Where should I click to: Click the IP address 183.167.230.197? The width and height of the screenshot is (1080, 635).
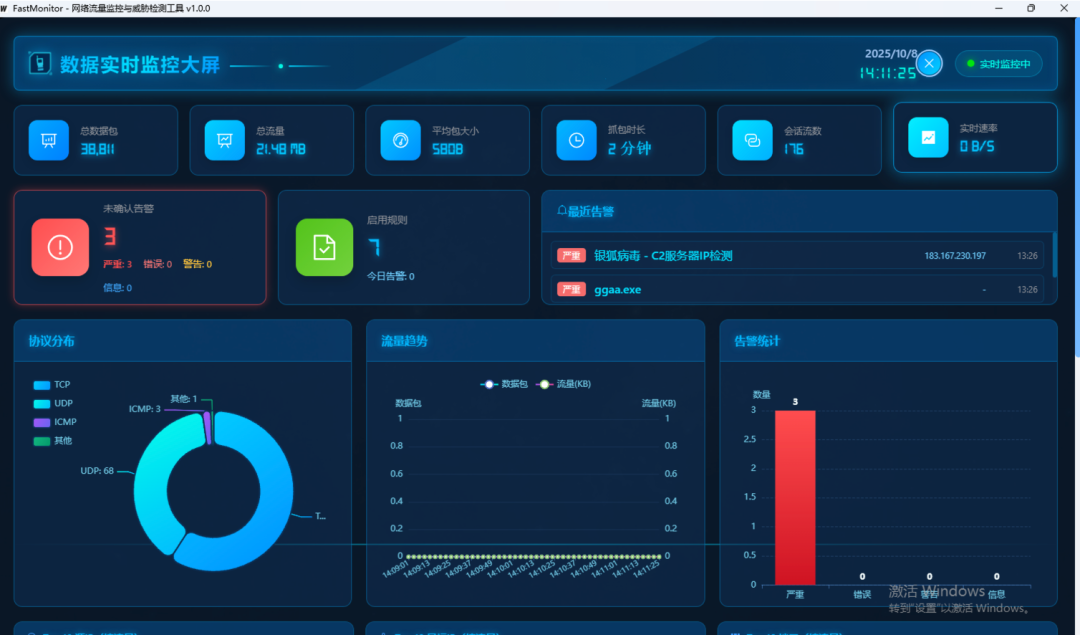955,256
